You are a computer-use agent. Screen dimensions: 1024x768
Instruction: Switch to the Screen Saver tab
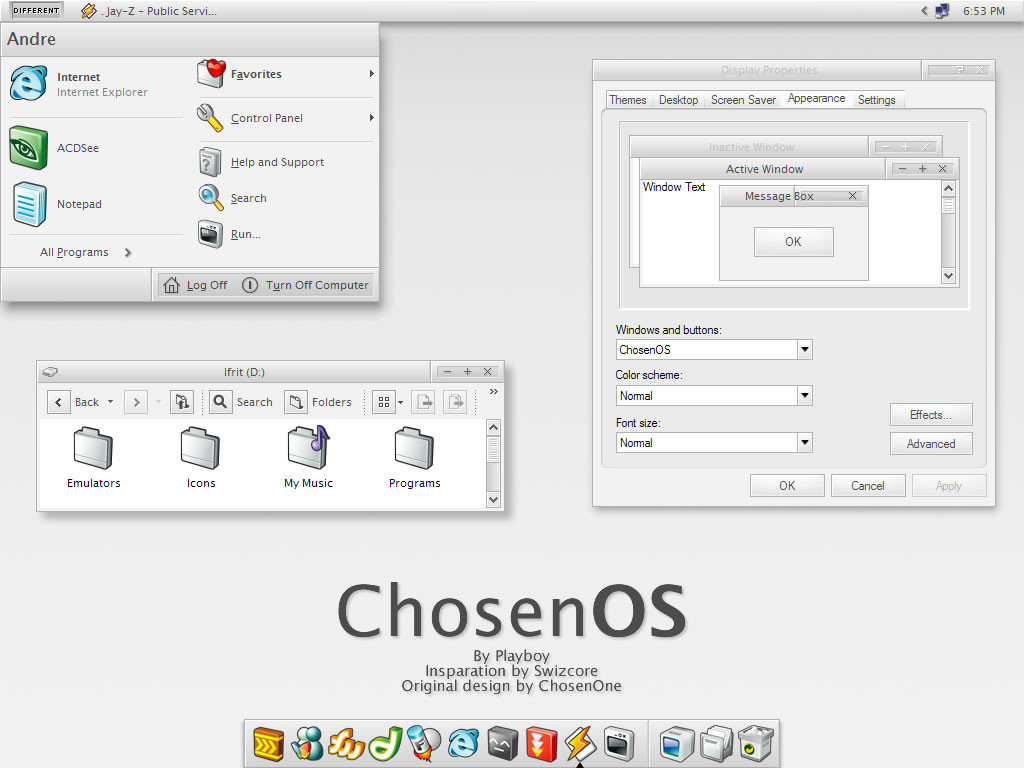click(743, 100)
